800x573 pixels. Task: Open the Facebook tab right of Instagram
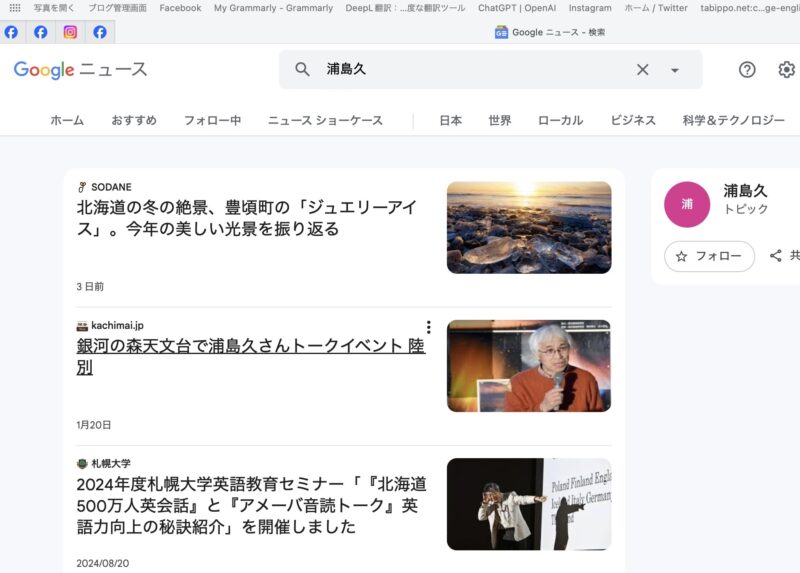(x=100, y=32)
